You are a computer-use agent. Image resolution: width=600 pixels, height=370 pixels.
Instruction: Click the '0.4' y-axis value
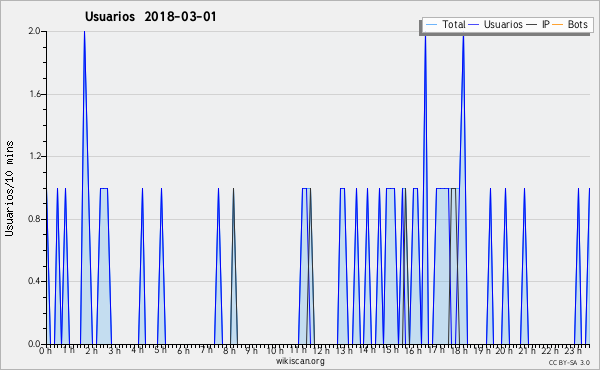click(34, 281)
